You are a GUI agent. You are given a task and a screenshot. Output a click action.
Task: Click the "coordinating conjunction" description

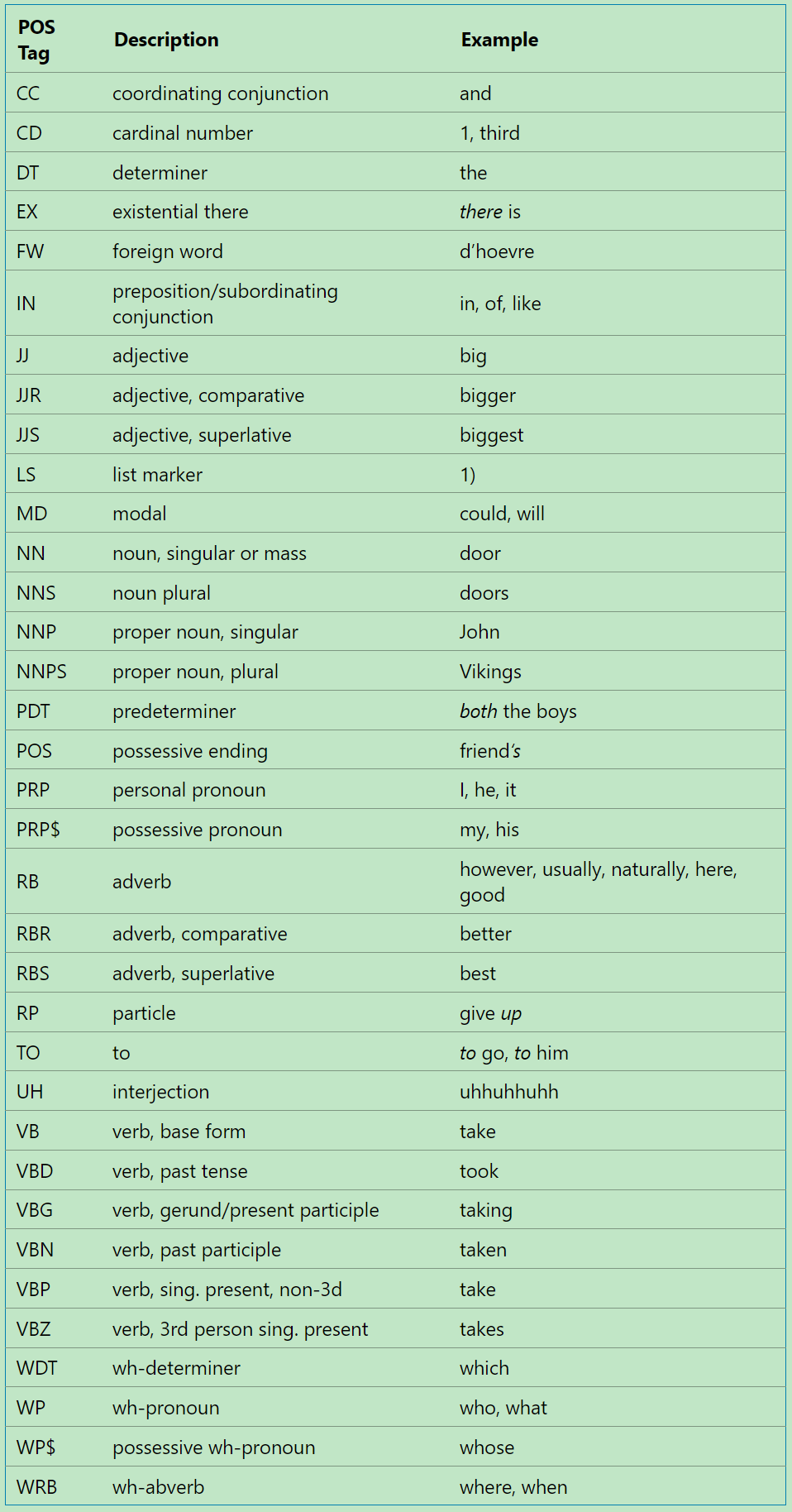click(x=220, y=93)
